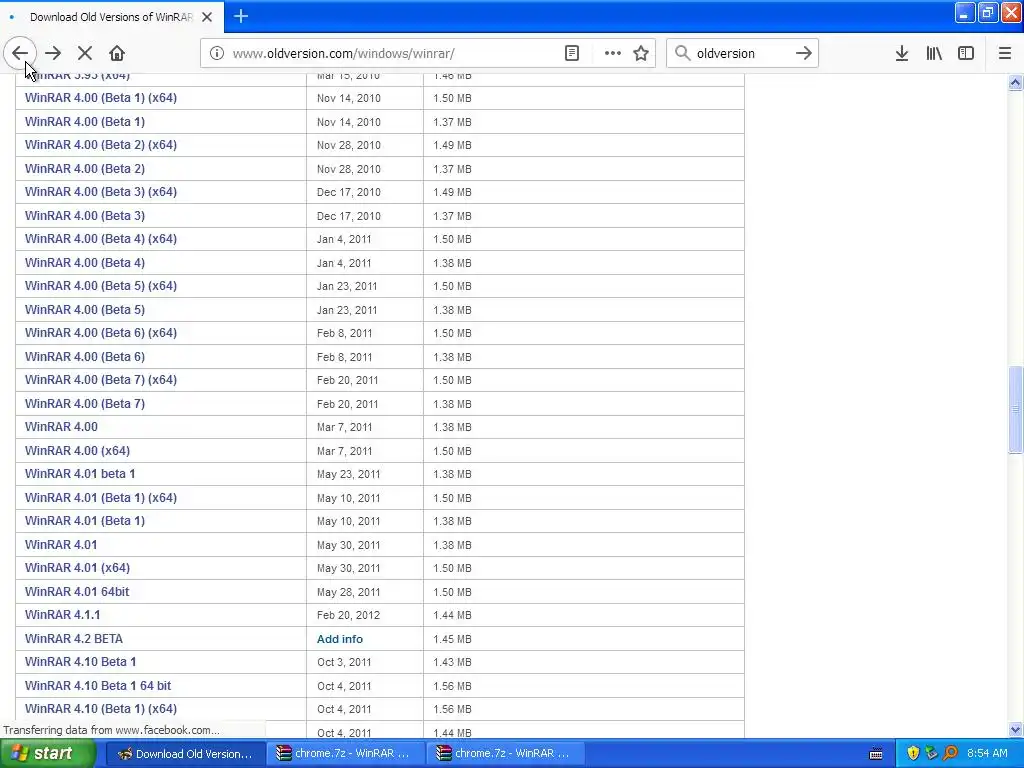This screenshot has width=1024, height=768.
Task: Open WinRAR 4.01 (x64) link
Action: (77, 568)
